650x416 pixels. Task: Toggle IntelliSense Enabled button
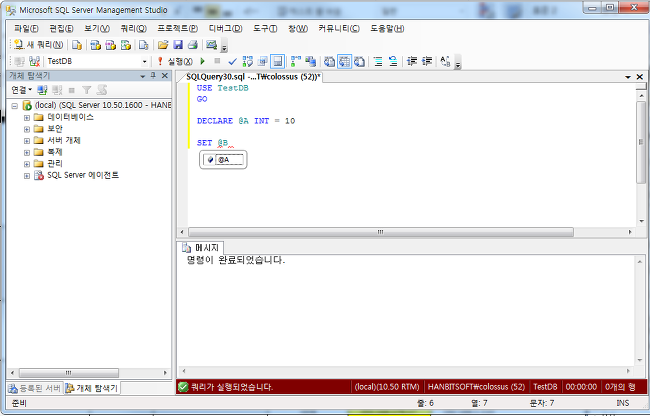pos(277,61)
